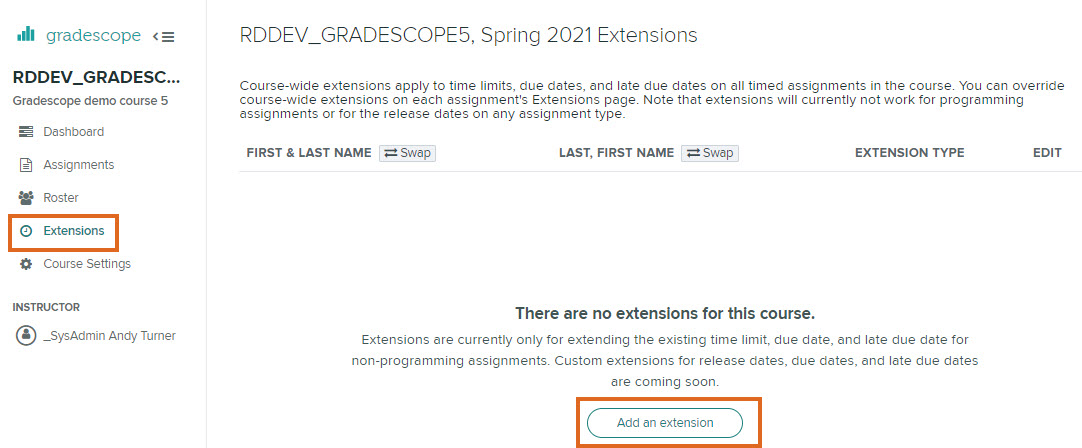Click the Course Settings gear icon

click(26, 264)
